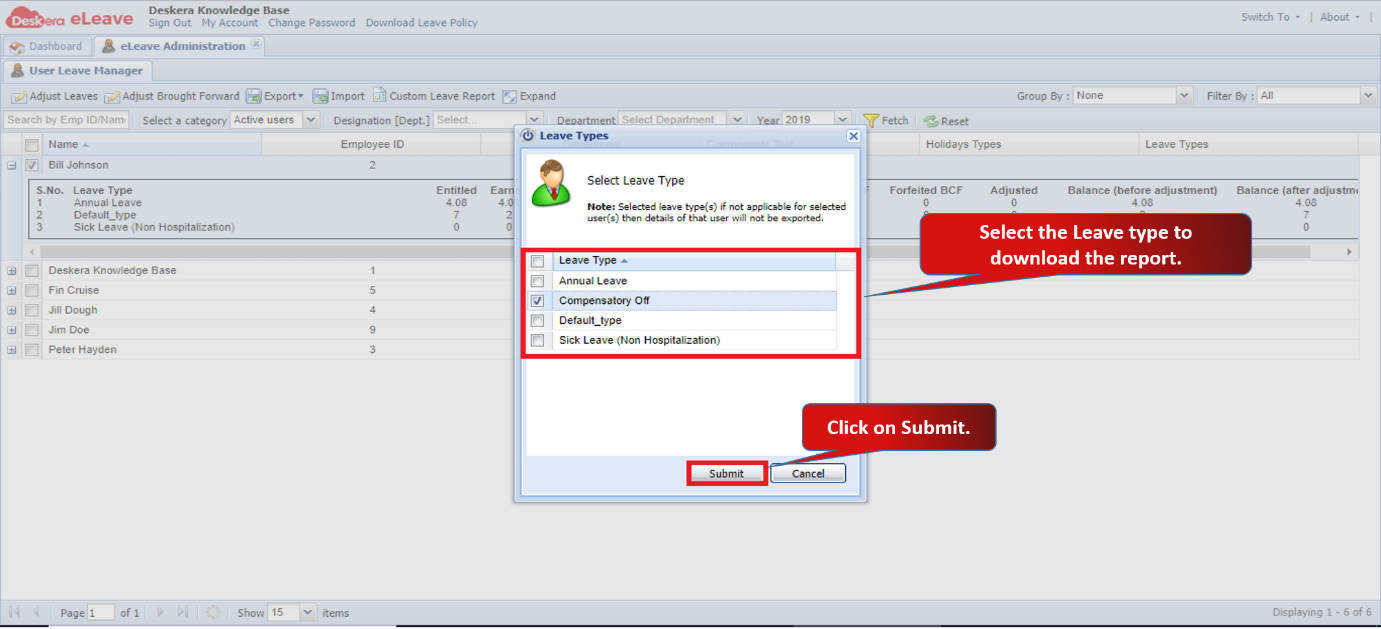Click Download Leave Policy link
The height and width of the screenshot is (629, 1381).
click(422, 23)
